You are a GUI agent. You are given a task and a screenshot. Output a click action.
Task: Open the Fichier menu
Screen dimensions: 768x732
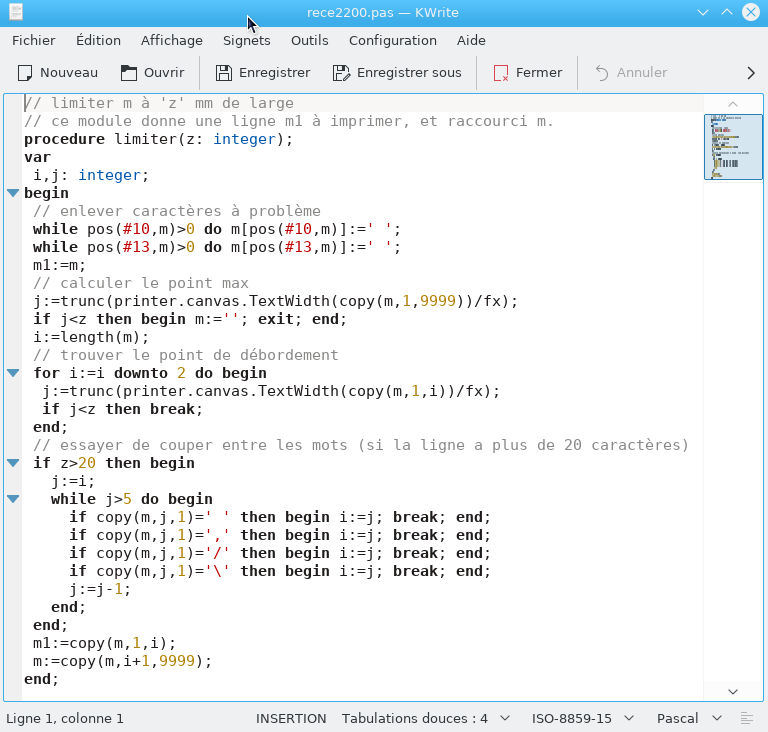pyautogui.click(x=34, y=40)
